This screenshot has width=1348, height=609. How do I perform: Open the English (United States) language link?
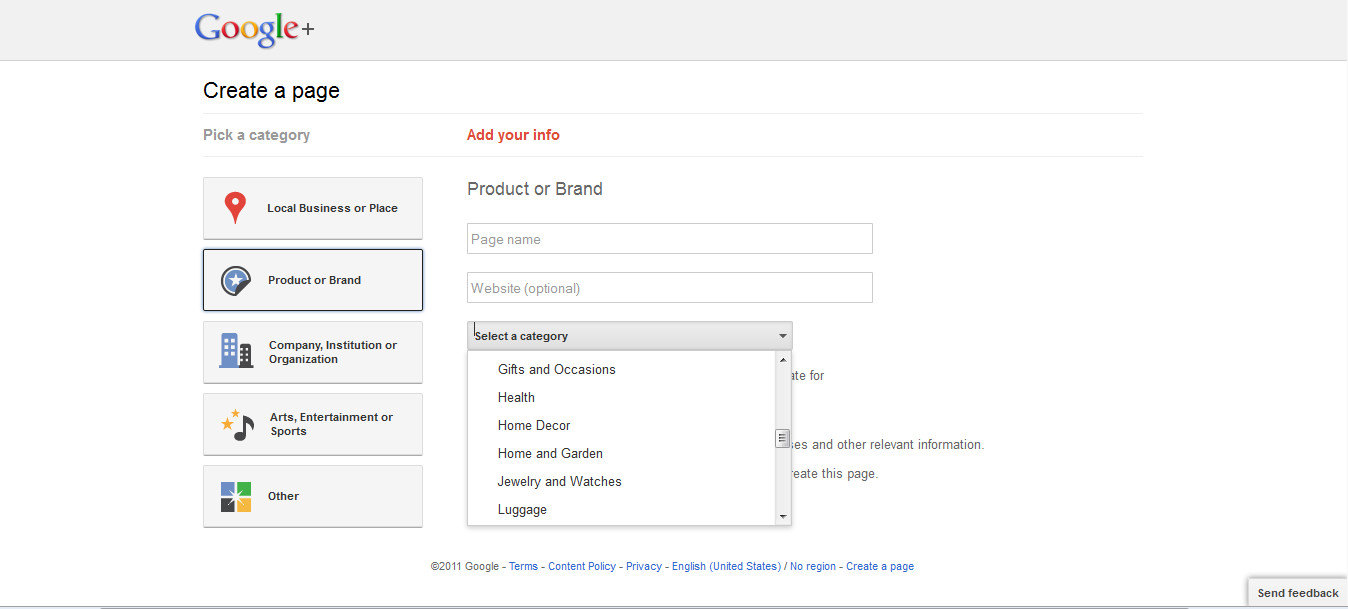726,566
